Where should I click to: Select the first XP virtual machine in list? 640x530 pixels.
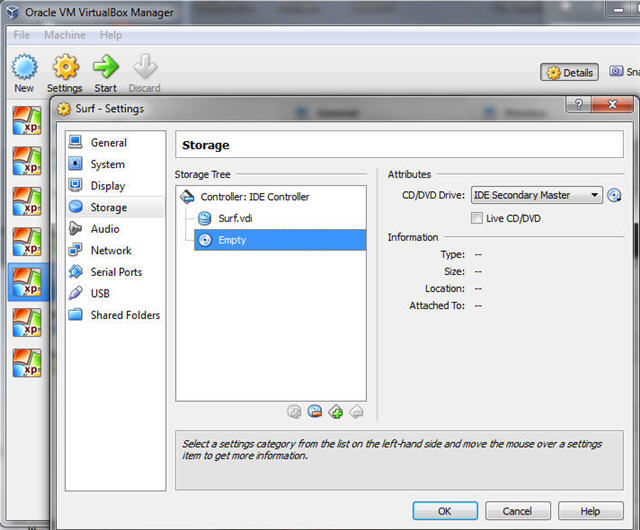pyautogui.click(x=27, y=120)
